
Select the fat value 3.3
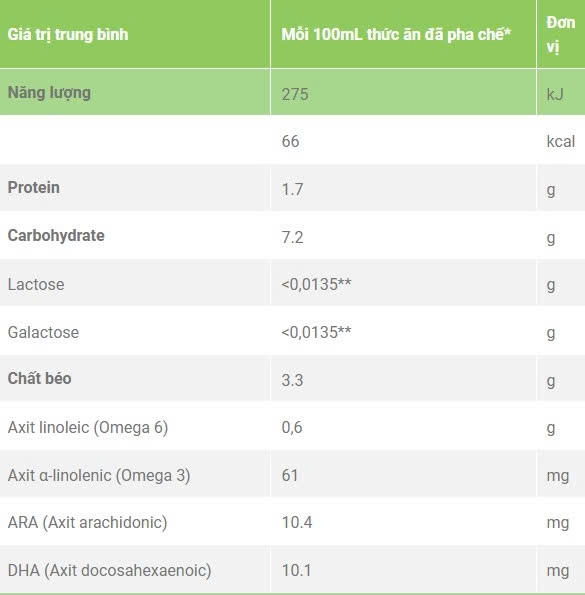(292, 380)
